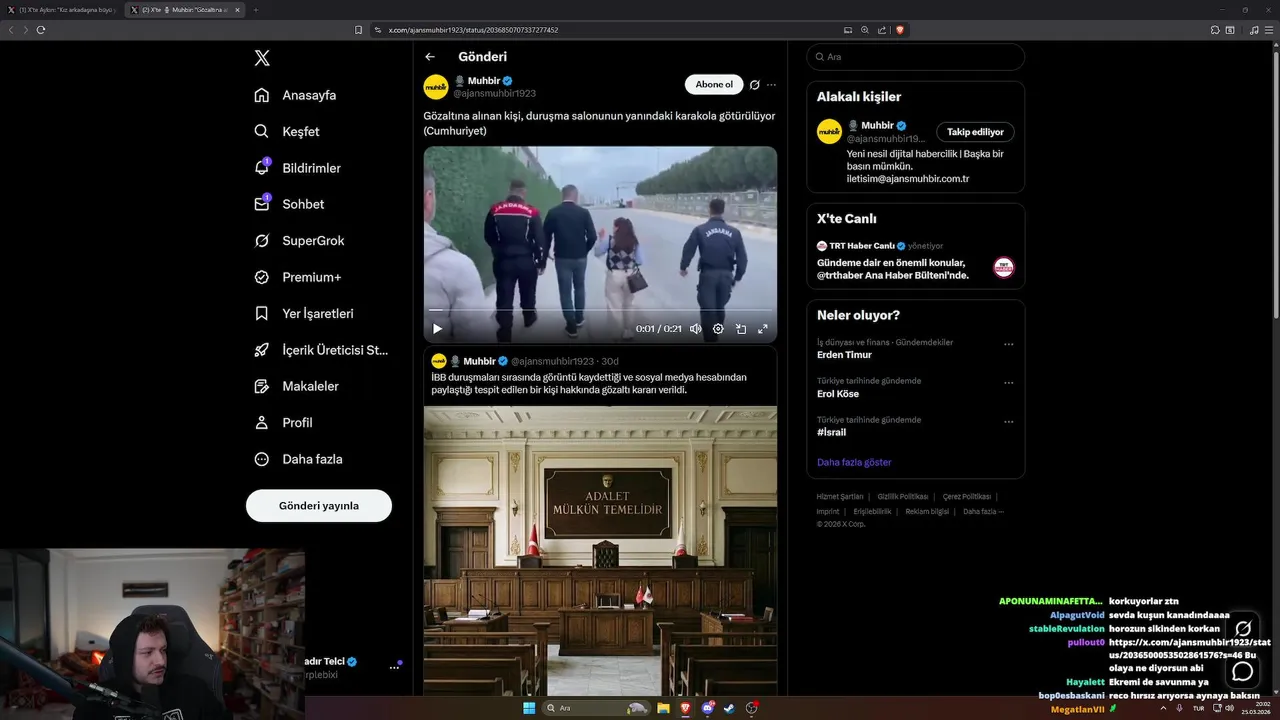Click Daha fazla göster link
The width and height of the screenshot is (1280, 720).
(x=854, y=462)
